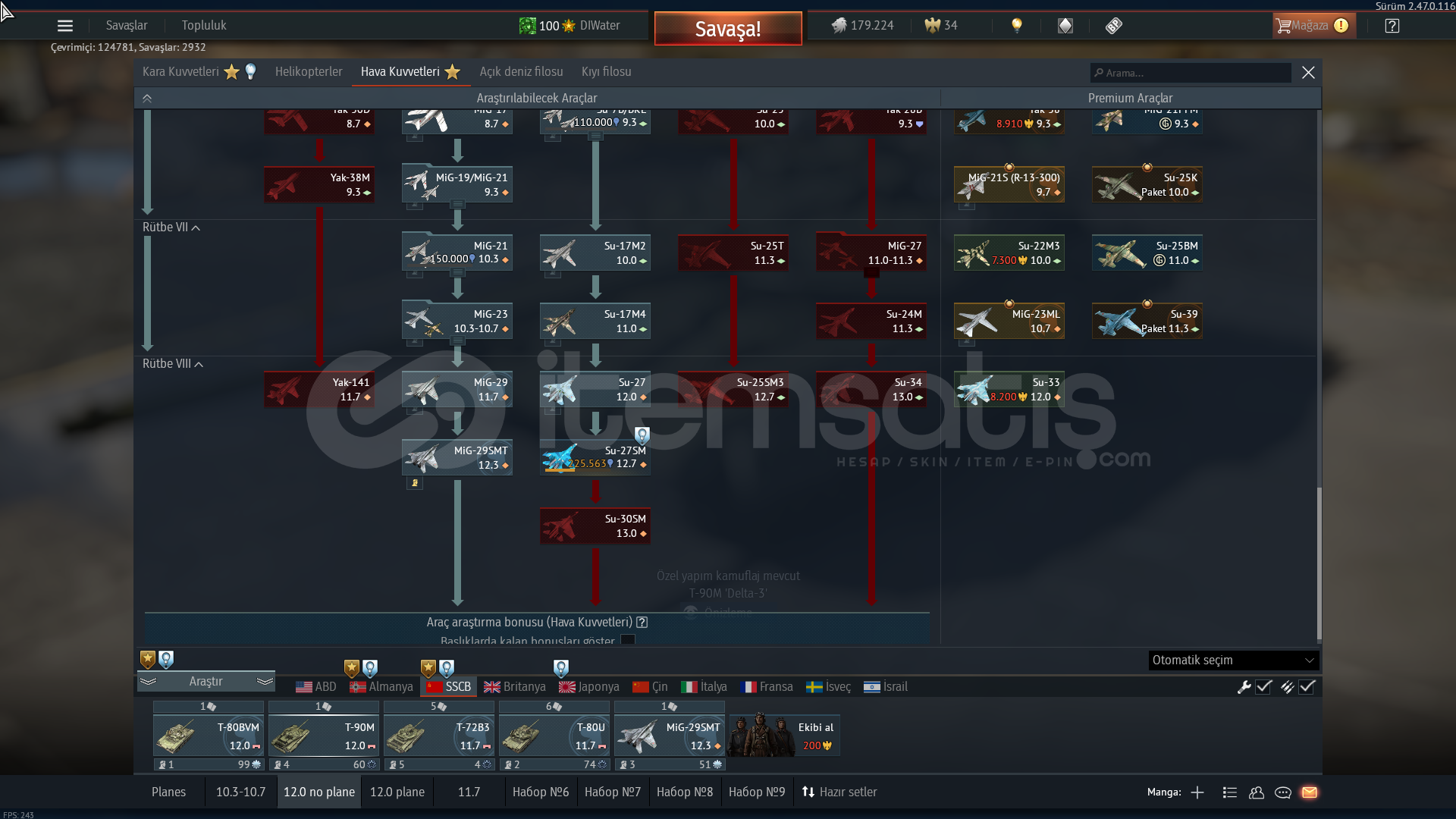This screenshot has width=1456, height=819.
Task: Select T-80BVM crew slot
Action: click(209, 736)
